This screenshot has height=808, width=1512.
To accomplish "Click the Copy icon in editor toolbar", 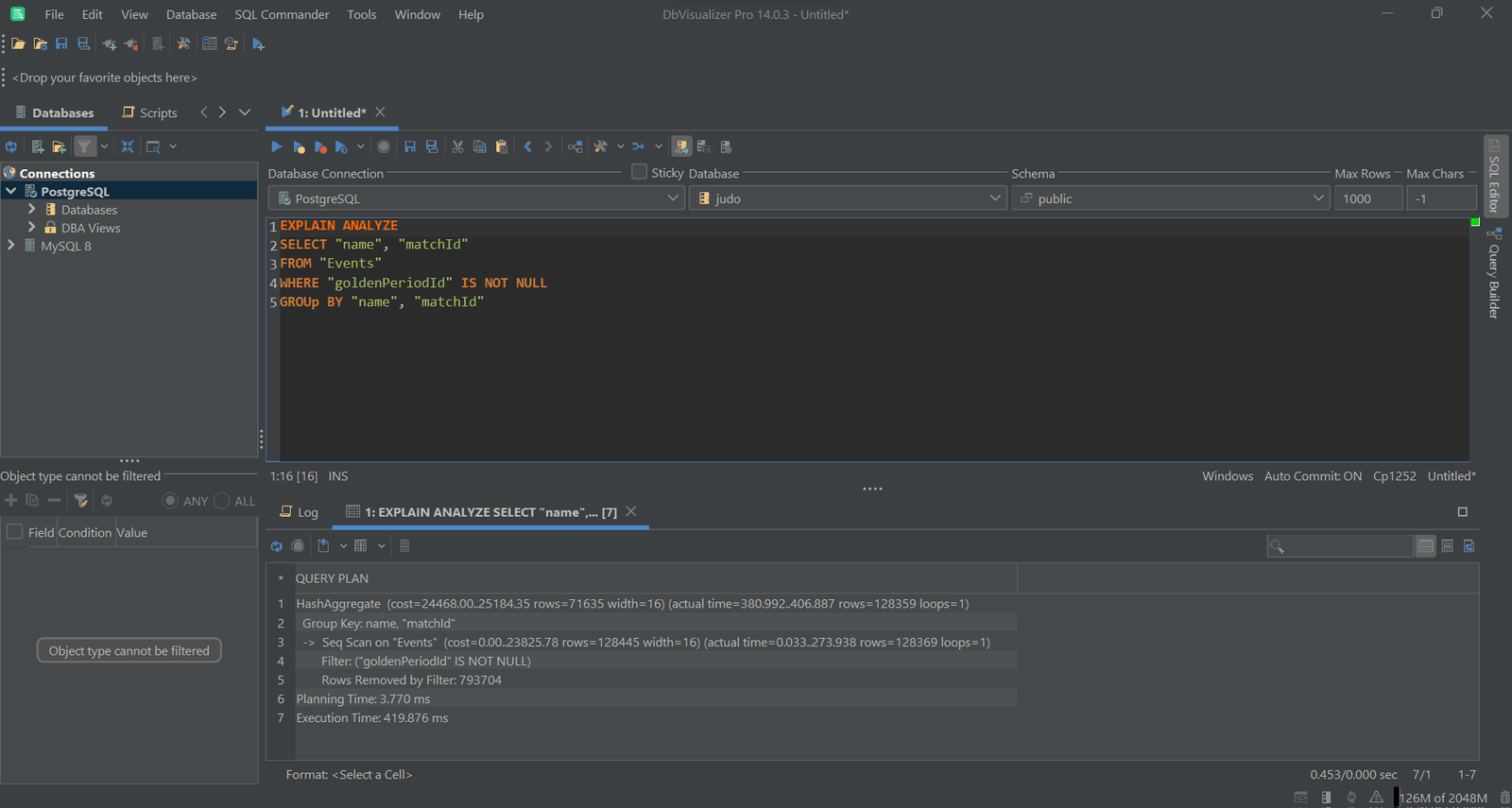I will point(479,146).
